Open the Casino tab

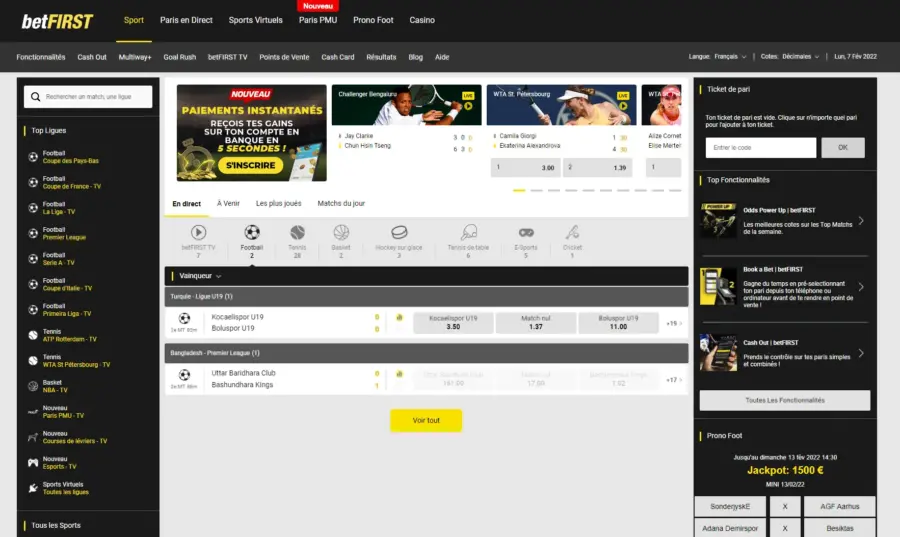[x=422, y=20]
